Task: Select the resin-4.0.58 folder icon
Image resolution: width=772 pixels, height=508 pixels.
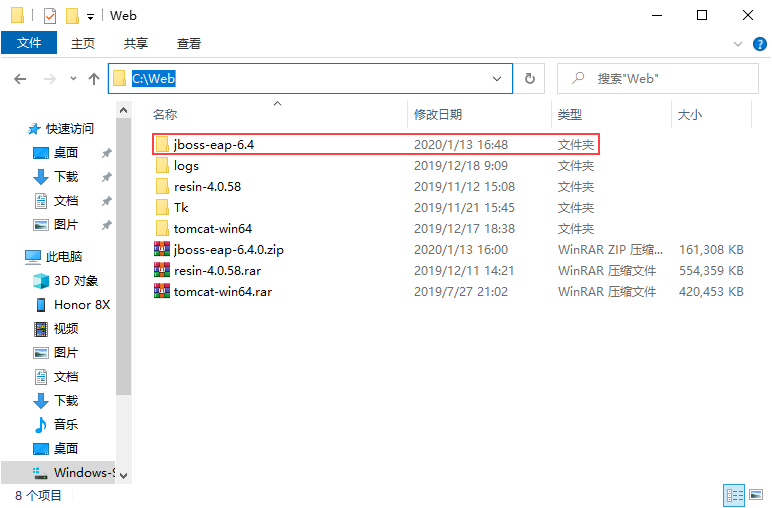Action: [x=162, y=187]
